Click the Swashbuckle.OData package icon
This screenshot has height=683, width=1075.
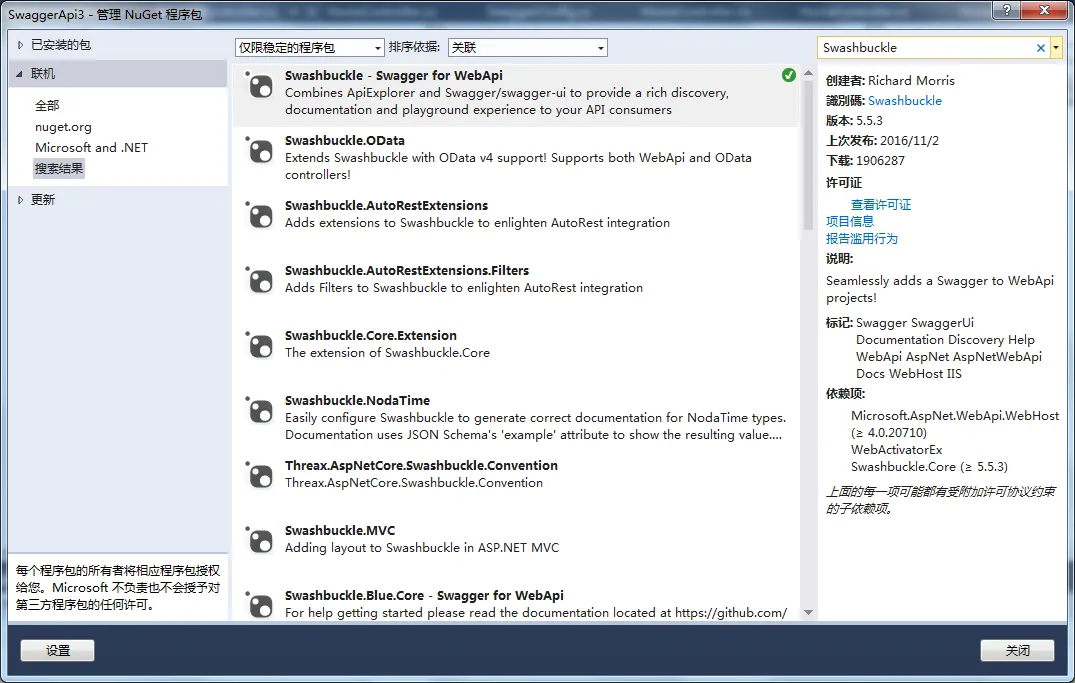[x=260, y=150]
